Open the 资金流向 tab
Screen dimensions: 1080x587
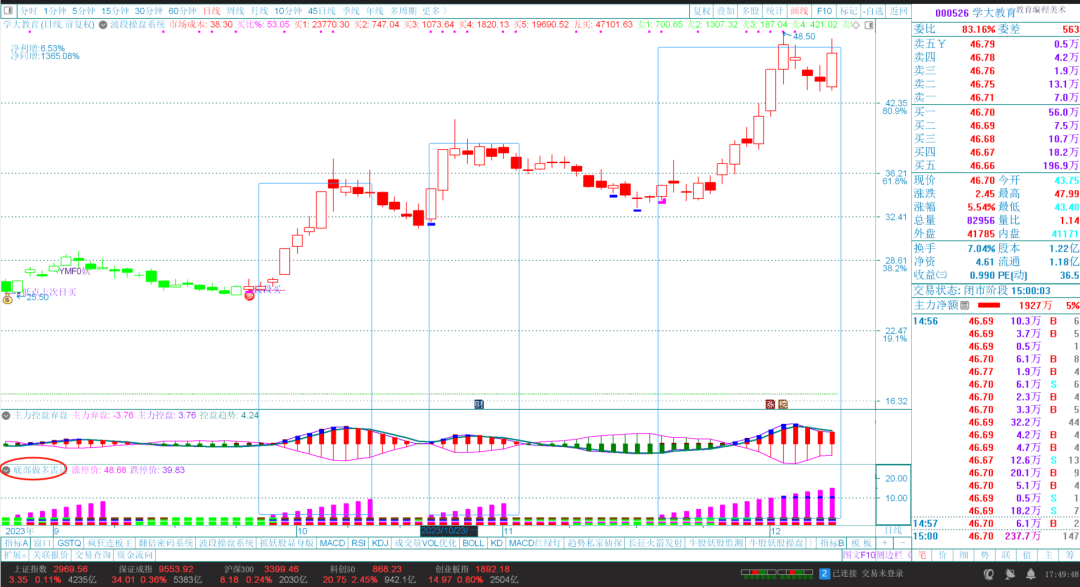click(135, 555)
